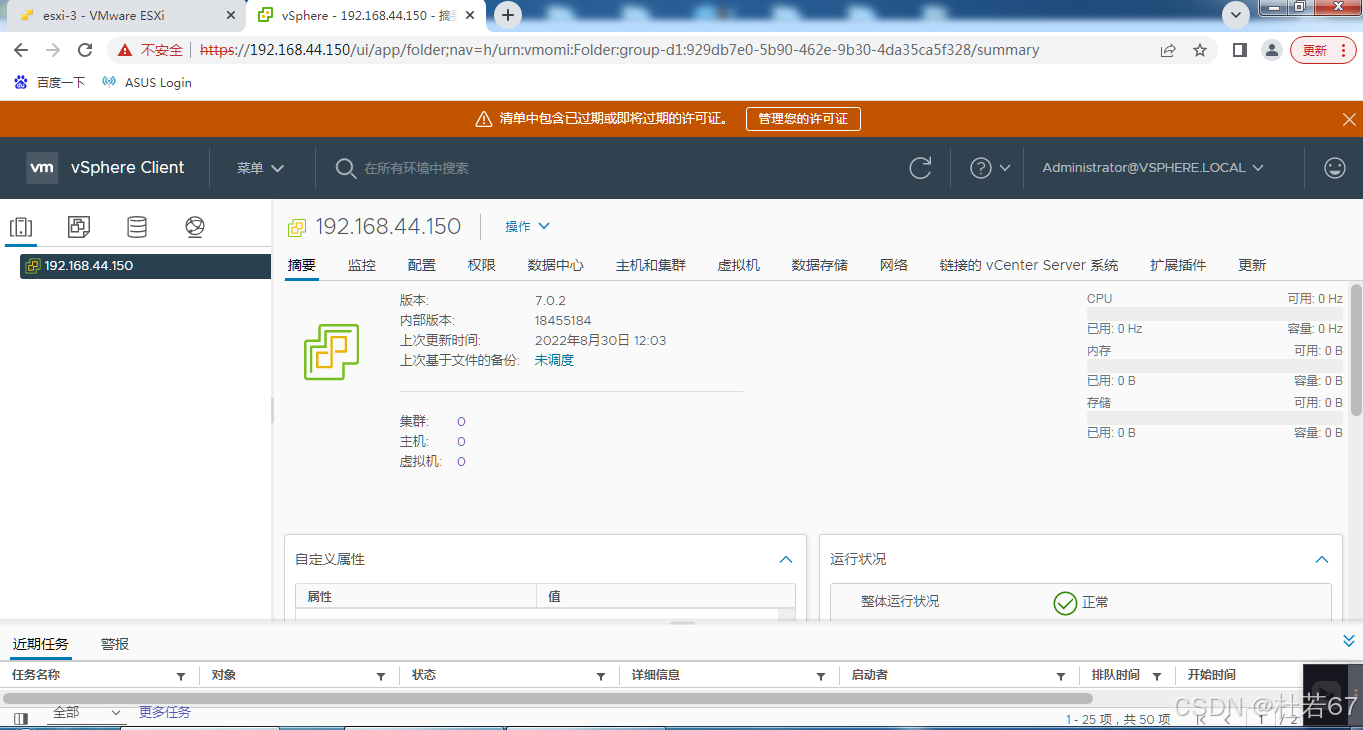
Task: Open the 全部 task filter dropdown
Action: point(86,713)
